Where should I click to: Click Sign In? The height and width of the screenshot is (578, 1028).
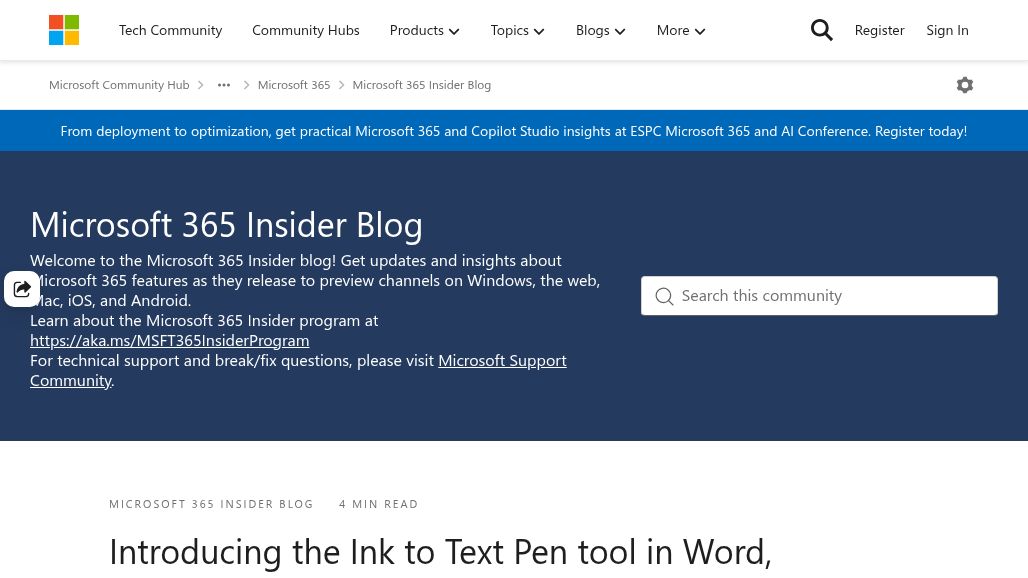pos(947,30)
